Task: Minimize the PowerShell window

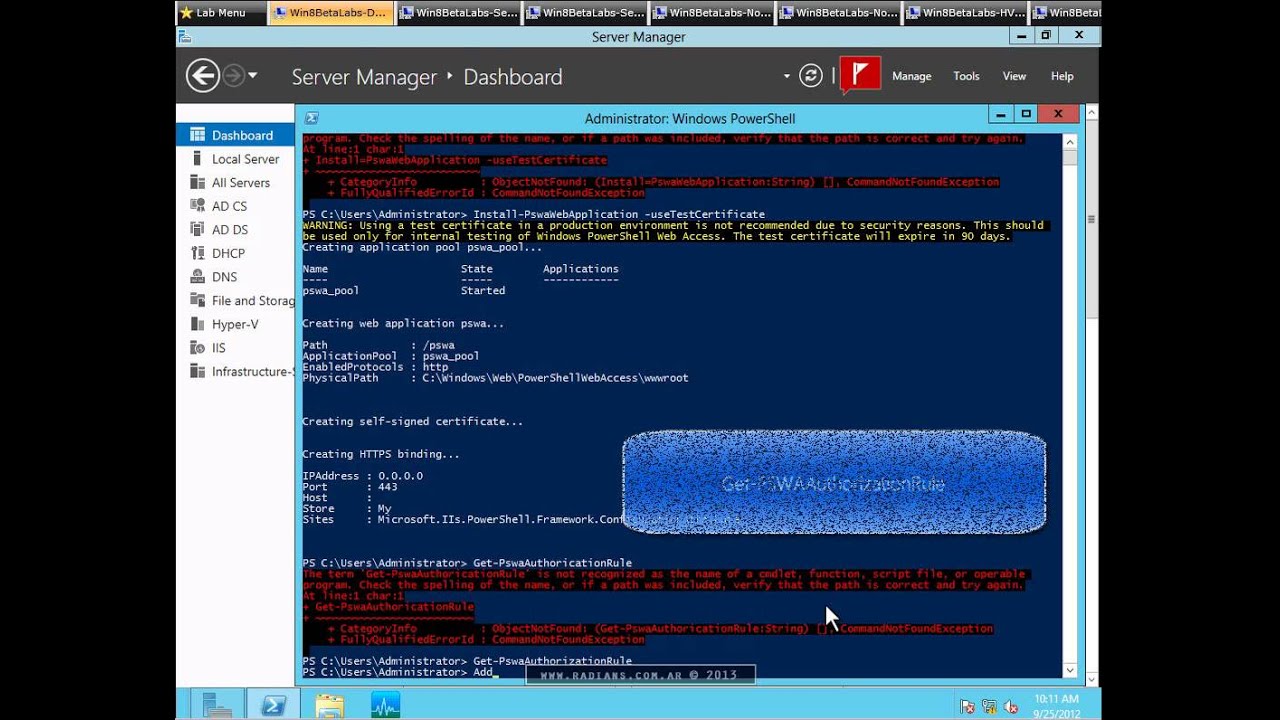Action: click(1001, 114)
